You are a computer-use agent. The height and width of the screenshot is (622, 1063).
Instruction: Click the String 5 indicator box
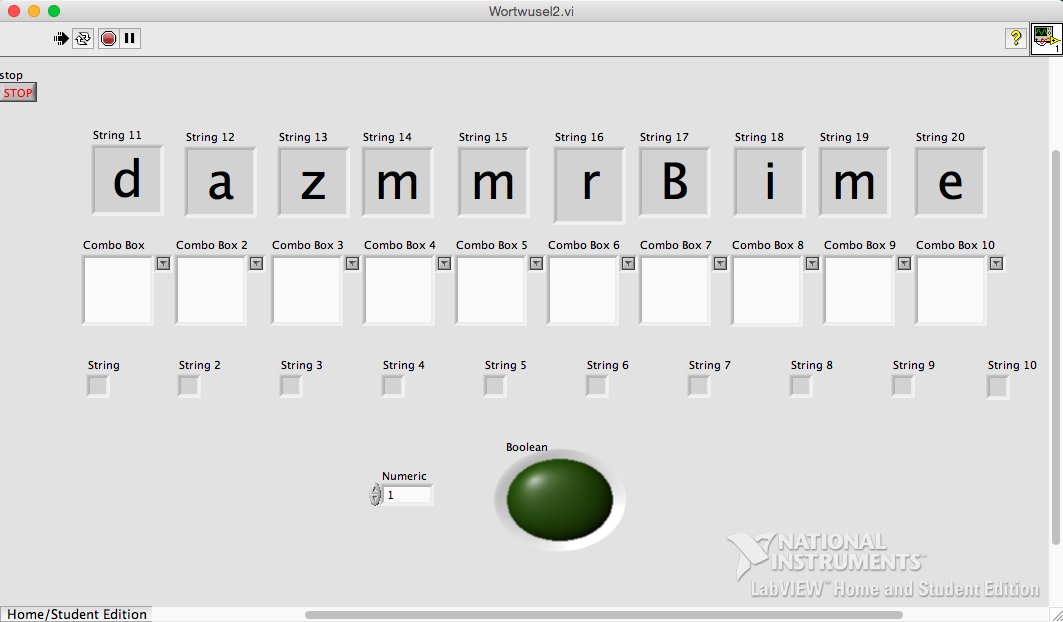(494, 386)
